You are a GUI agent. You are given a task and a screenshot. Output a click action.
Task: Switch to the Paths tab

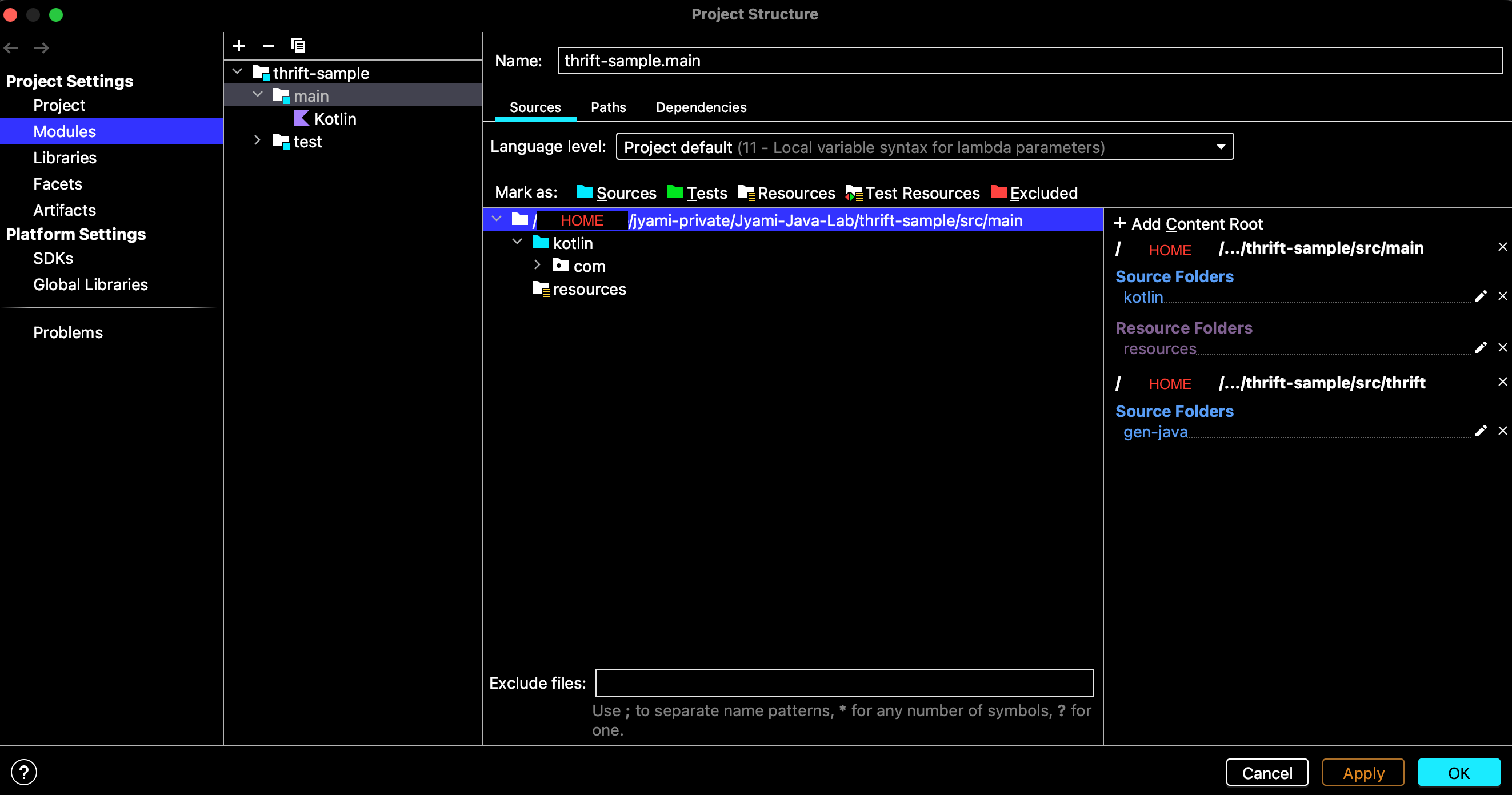pyautogui.click(x=608, y=107)
